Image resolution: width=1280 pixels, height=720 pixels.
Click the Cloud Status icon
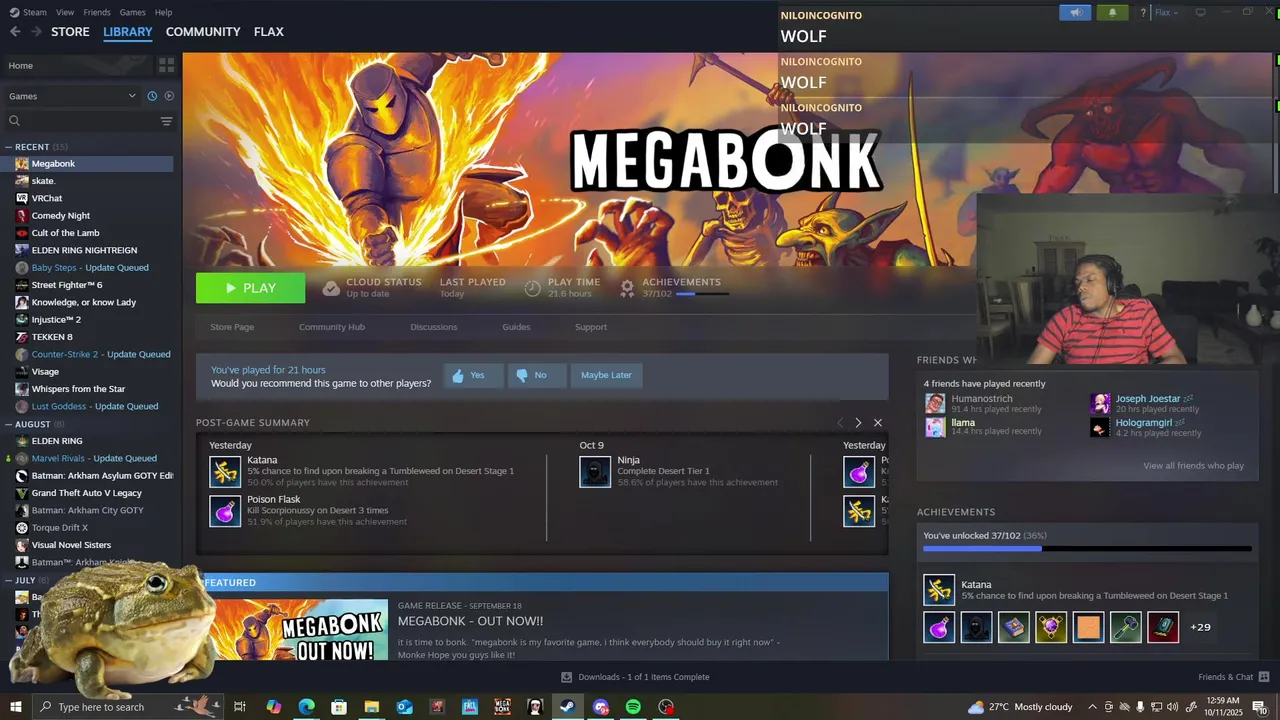[331, 288]
